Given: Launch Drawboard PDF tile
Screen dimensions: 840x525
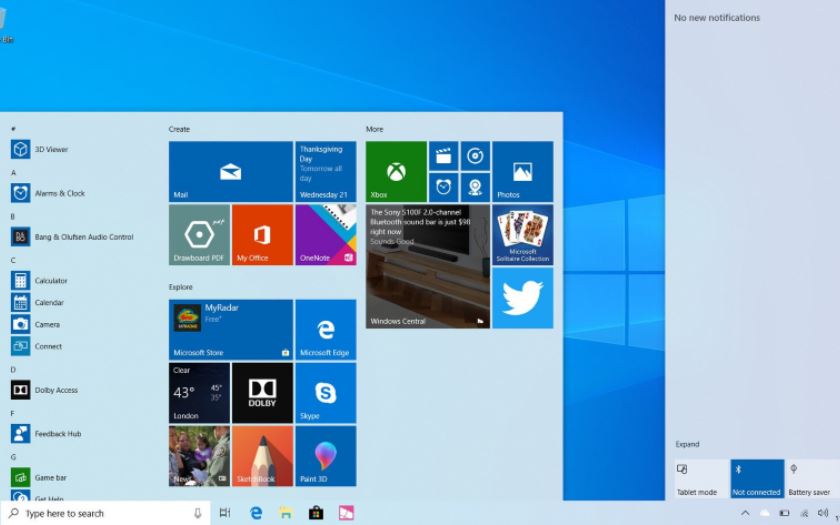Looking at the screenshot, I should click(x=199, y=235).
